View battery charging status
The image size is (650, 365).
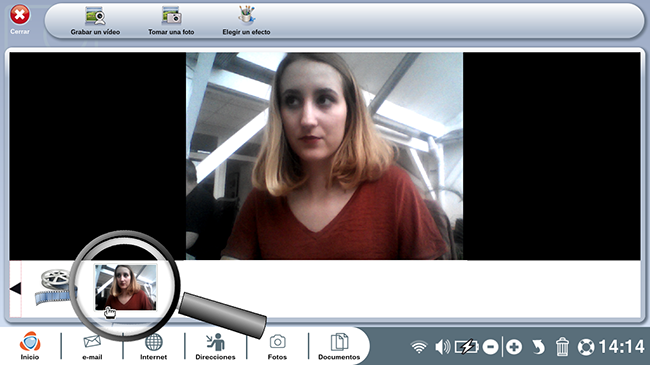[466, 347]
